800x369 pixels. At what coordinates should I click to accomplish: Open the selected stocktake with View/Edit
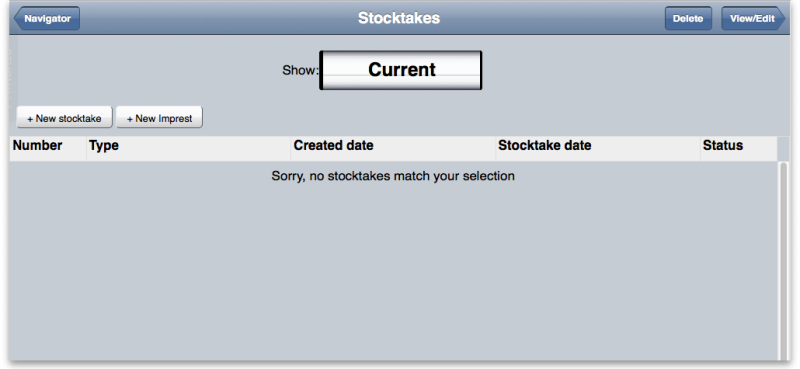click(753, 19)
